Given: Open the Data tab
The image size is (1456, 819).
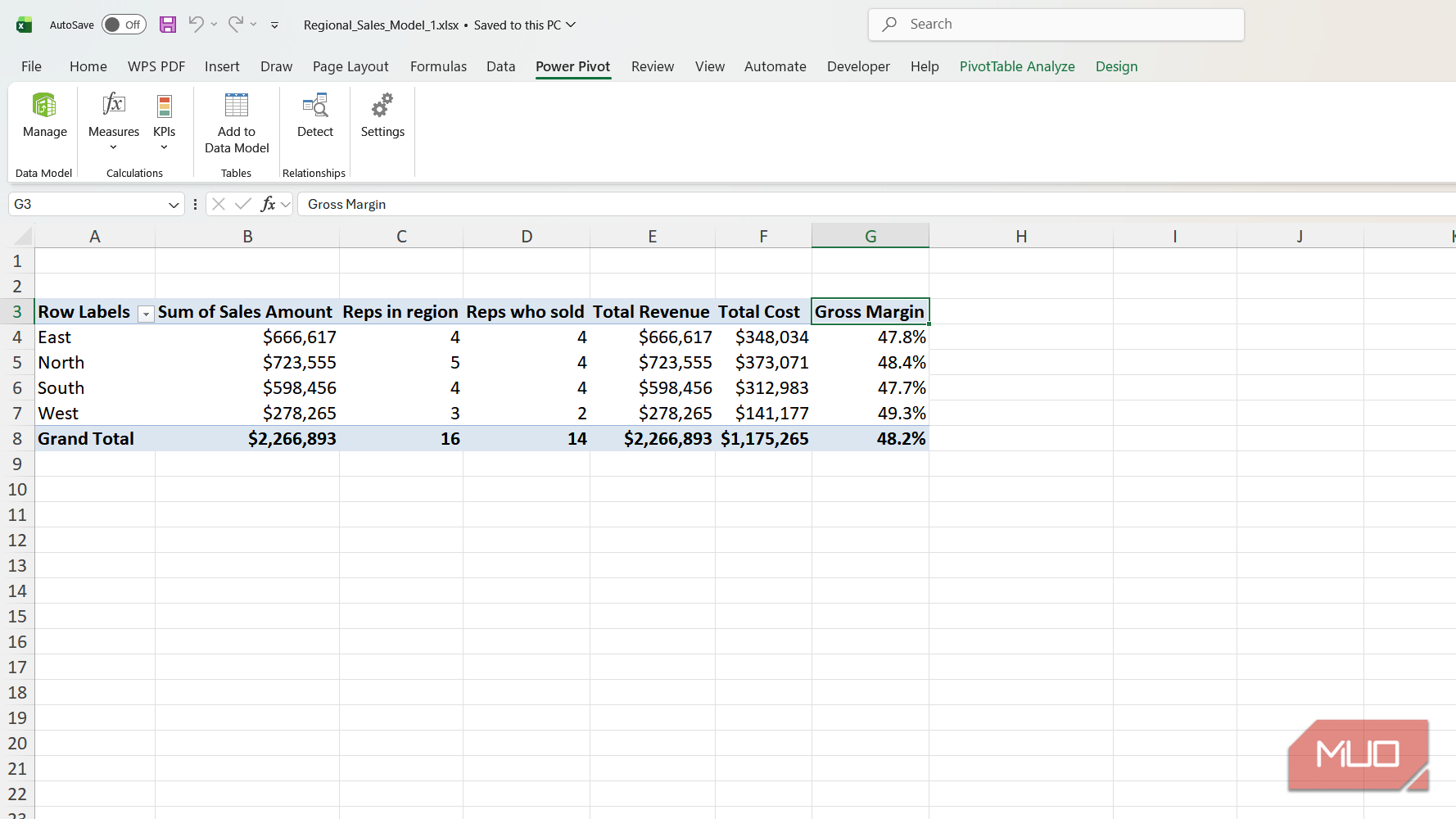Looking at the screenshot, I should pos(500,66).
